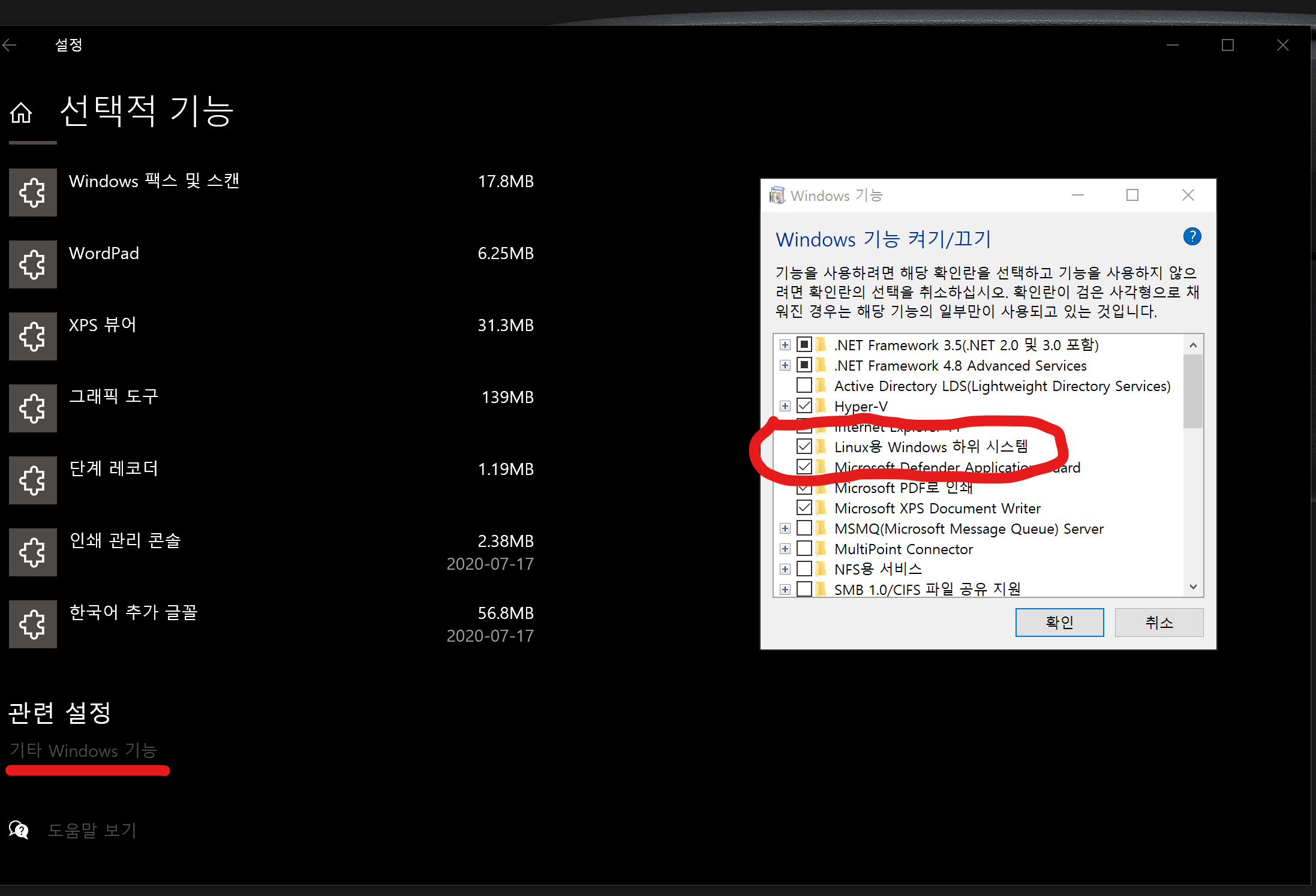Expand the .NET Framework 4.8 Advanced Services node
The width and height of the screenshot is (1316, 896).
click(785, 365)
